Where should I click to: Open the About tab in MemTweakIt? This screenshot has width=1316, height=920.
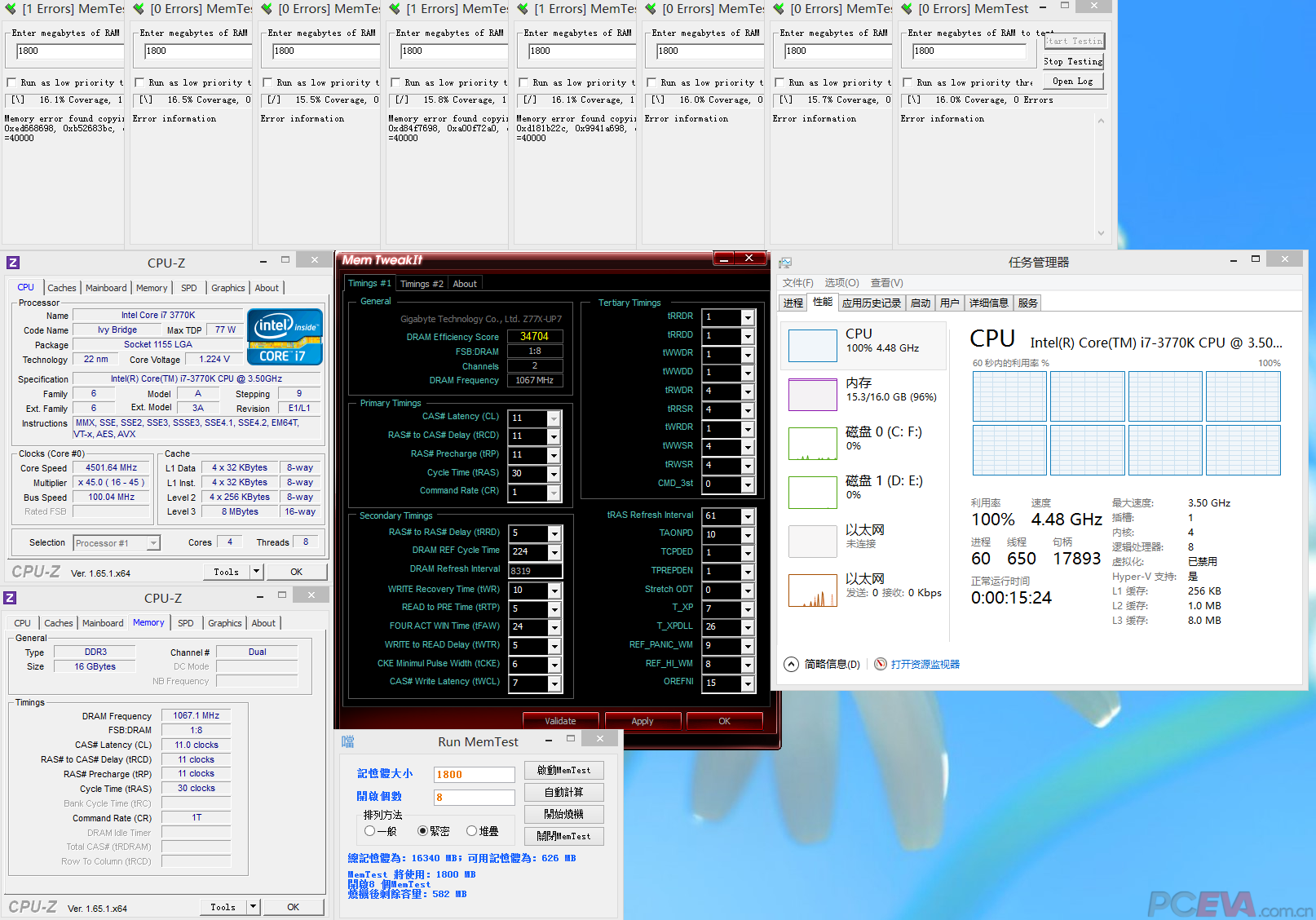(x=465, y=284)
